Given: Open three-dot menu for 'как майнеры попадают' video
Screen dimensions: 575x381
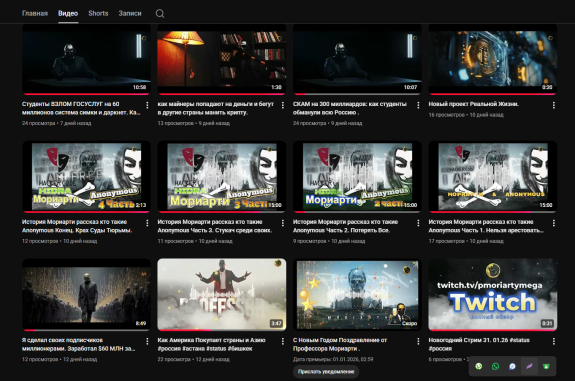Looking at the screenshot, I should (x=283, y=105).
